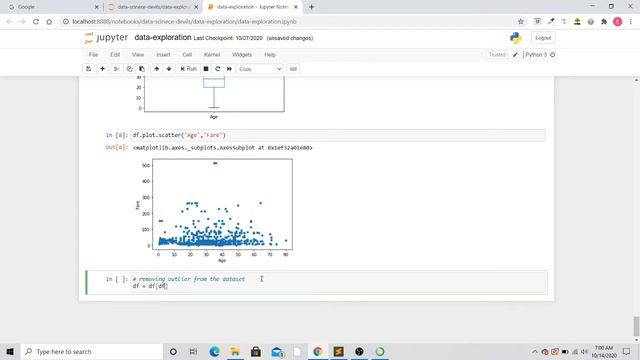Paste cell below
The height and width of the screenshot is (360, 640).
click(x=142, y=69)
